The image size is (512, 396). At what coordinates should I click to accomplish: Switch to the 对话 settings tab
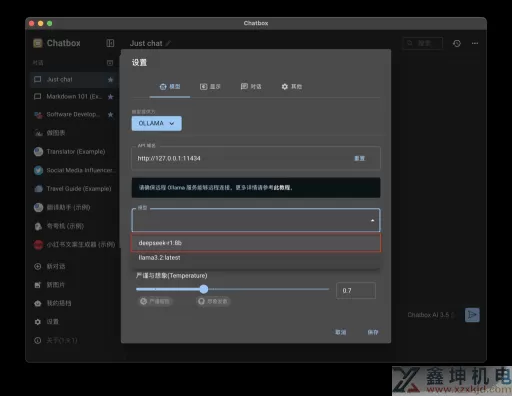click(x=251, y=87)
